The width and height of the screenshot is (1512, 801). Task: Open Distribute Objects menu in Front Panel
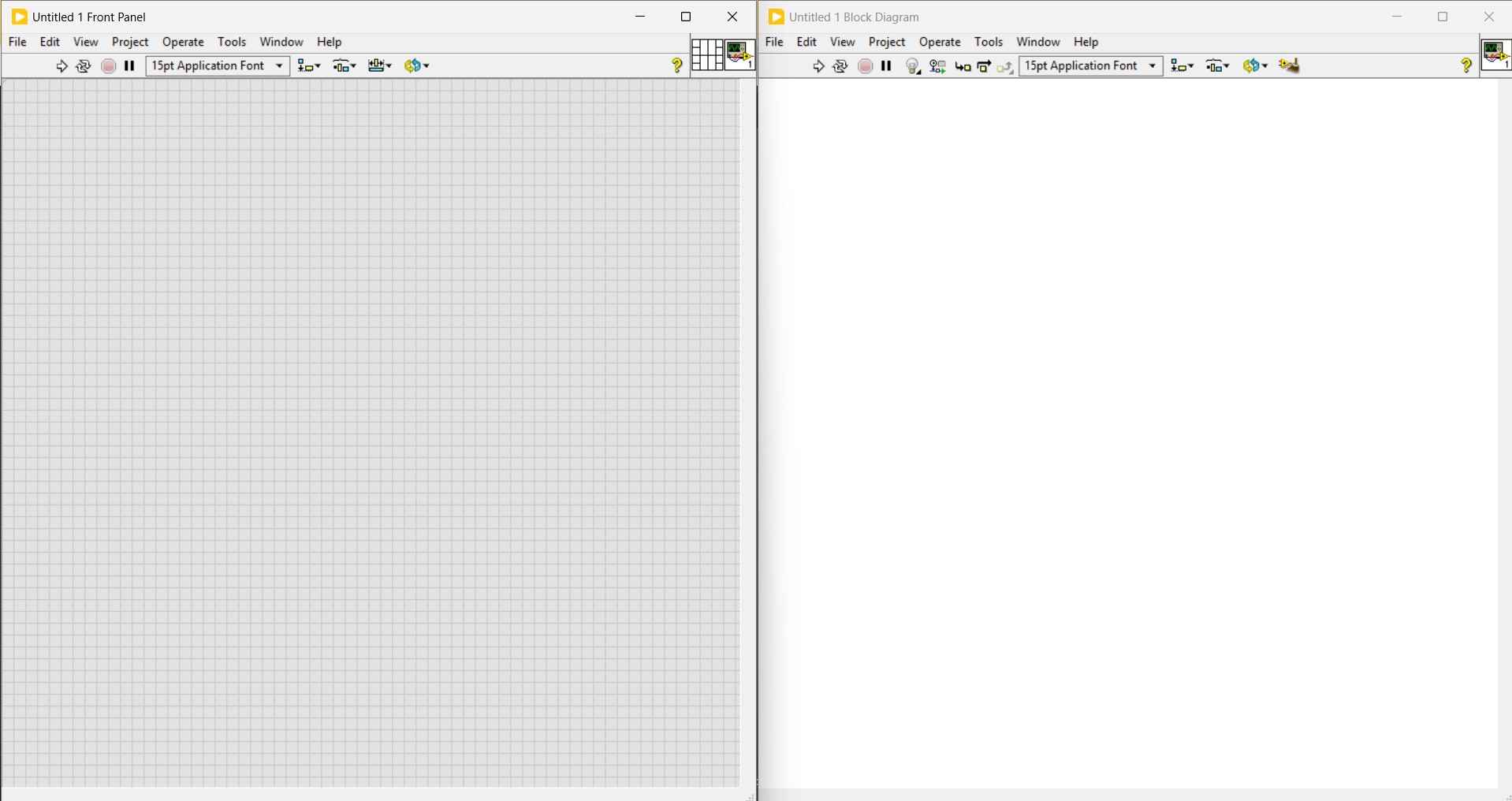(x=344, y=66)
